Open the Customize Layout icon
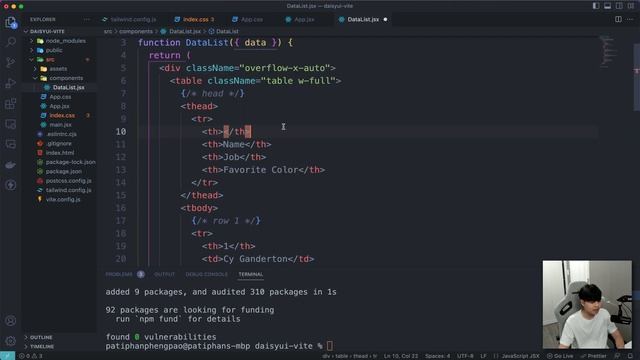Image resolution: width=640 pixels, height=360 pixels. pyautogui.click(x=631, y=6)
